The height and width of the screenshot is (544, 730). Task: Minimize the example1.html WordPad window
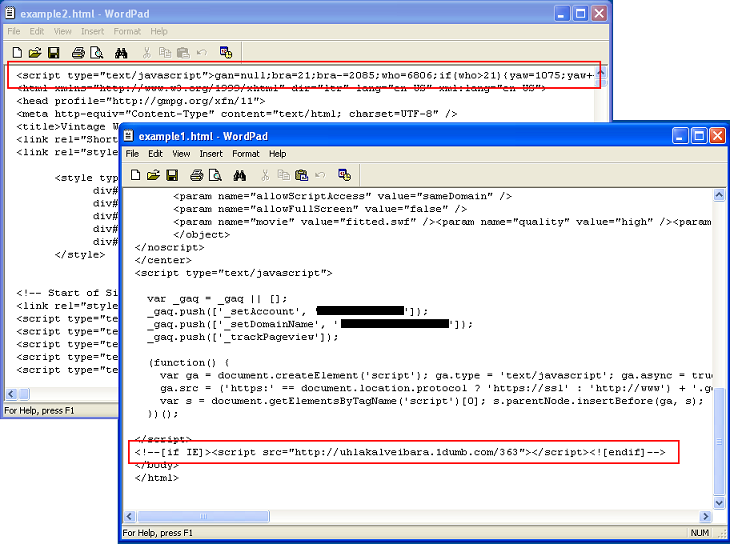(x=680, y=135)
